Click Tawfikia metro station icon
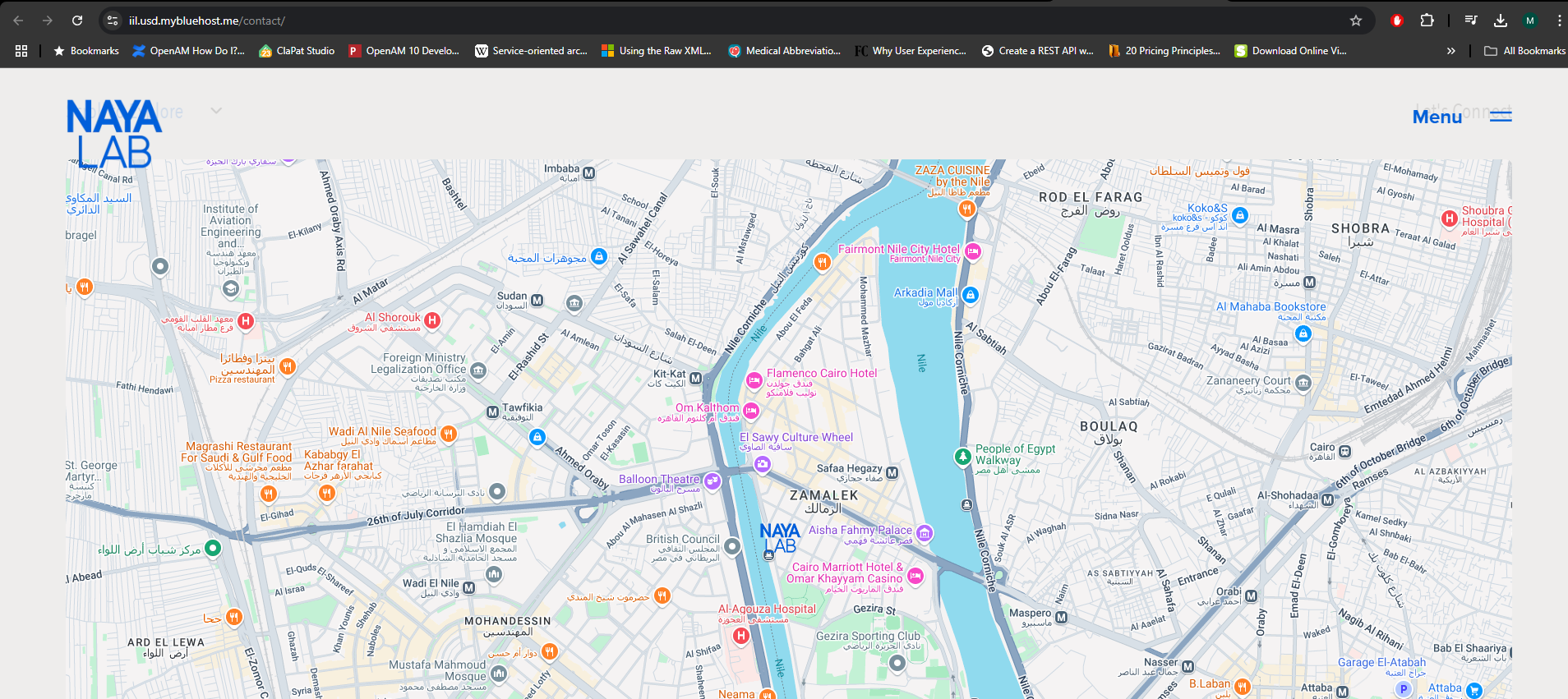This screenshot has width=1568, height=699. point(492,412)
